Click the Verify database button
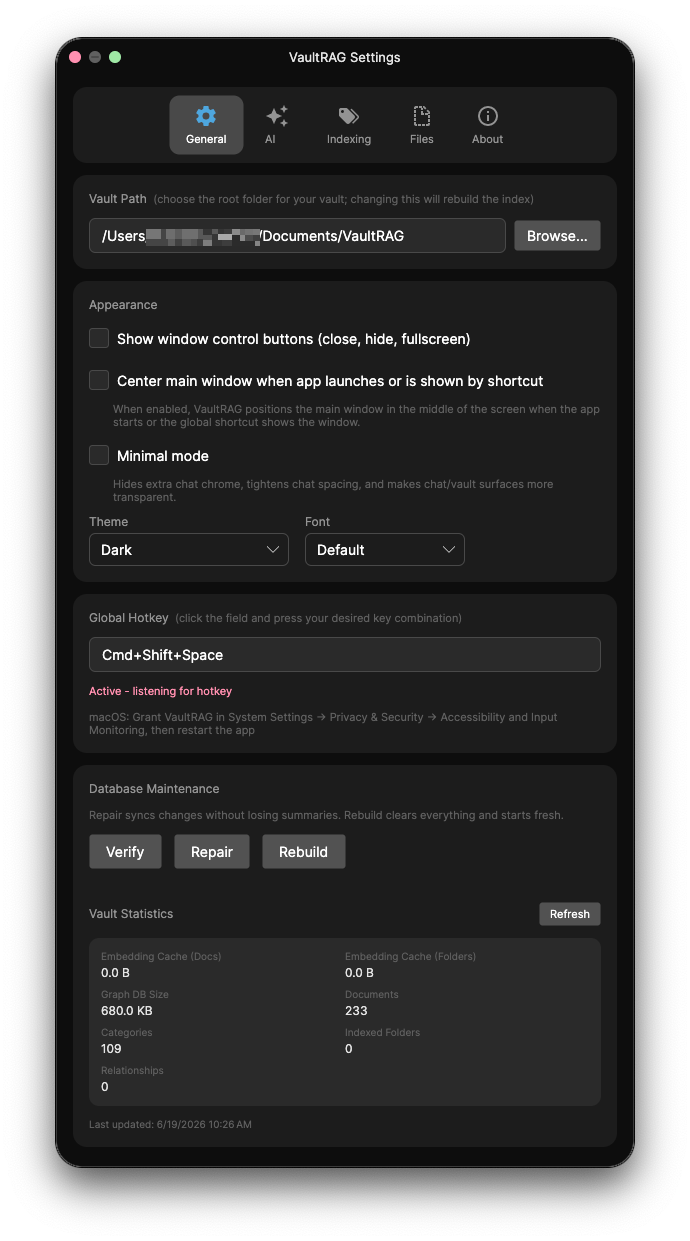The width and height of the screenshot is (690, 1241). (125, 852)
